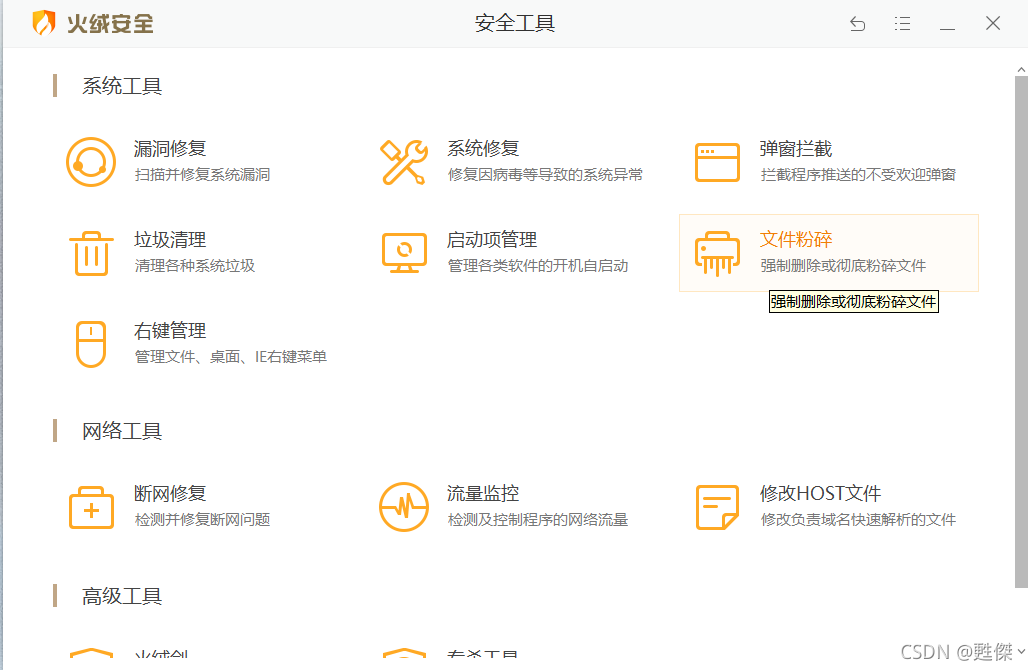1028x670 pixels.
Task: Click the 系统工具 section heading
Action: (122, 86)
